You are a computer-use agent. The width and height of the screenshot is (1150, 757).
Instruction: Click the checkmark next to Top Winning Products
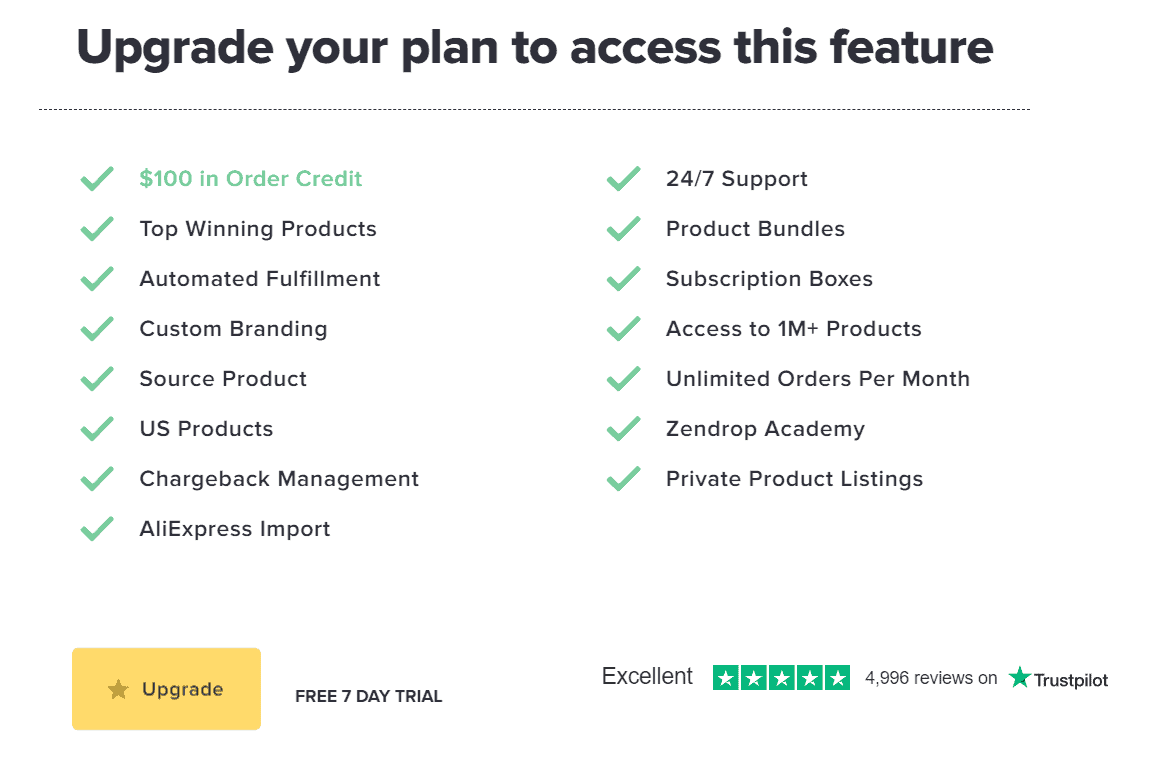(97, 228)
